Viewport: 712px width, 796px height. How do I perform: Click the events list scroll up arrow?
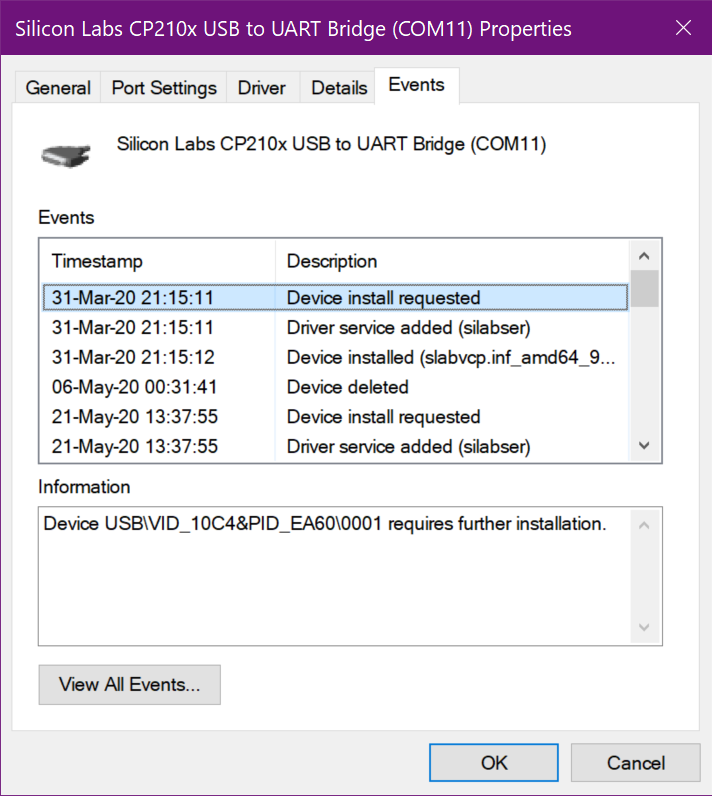[x=645, y=256]
